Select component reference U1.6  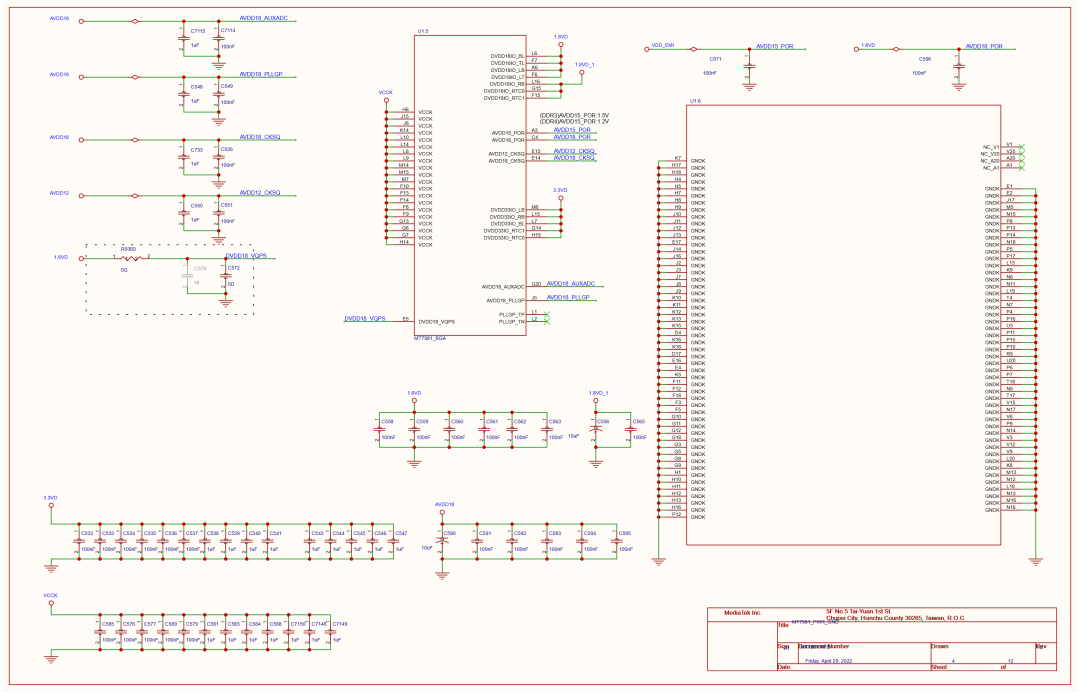click(695, 101)
